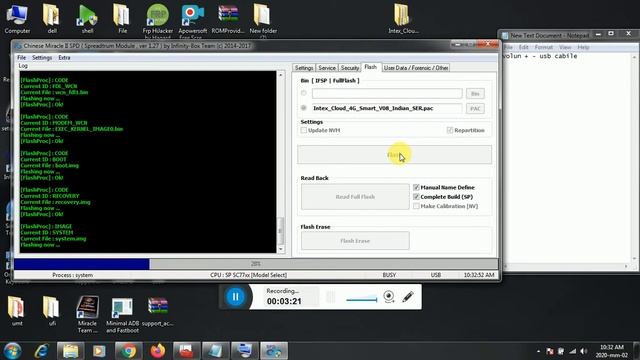This screenshot has width=640, height=360.
Task: Open the File menu in Notepad
Action: tap(509, 47)
